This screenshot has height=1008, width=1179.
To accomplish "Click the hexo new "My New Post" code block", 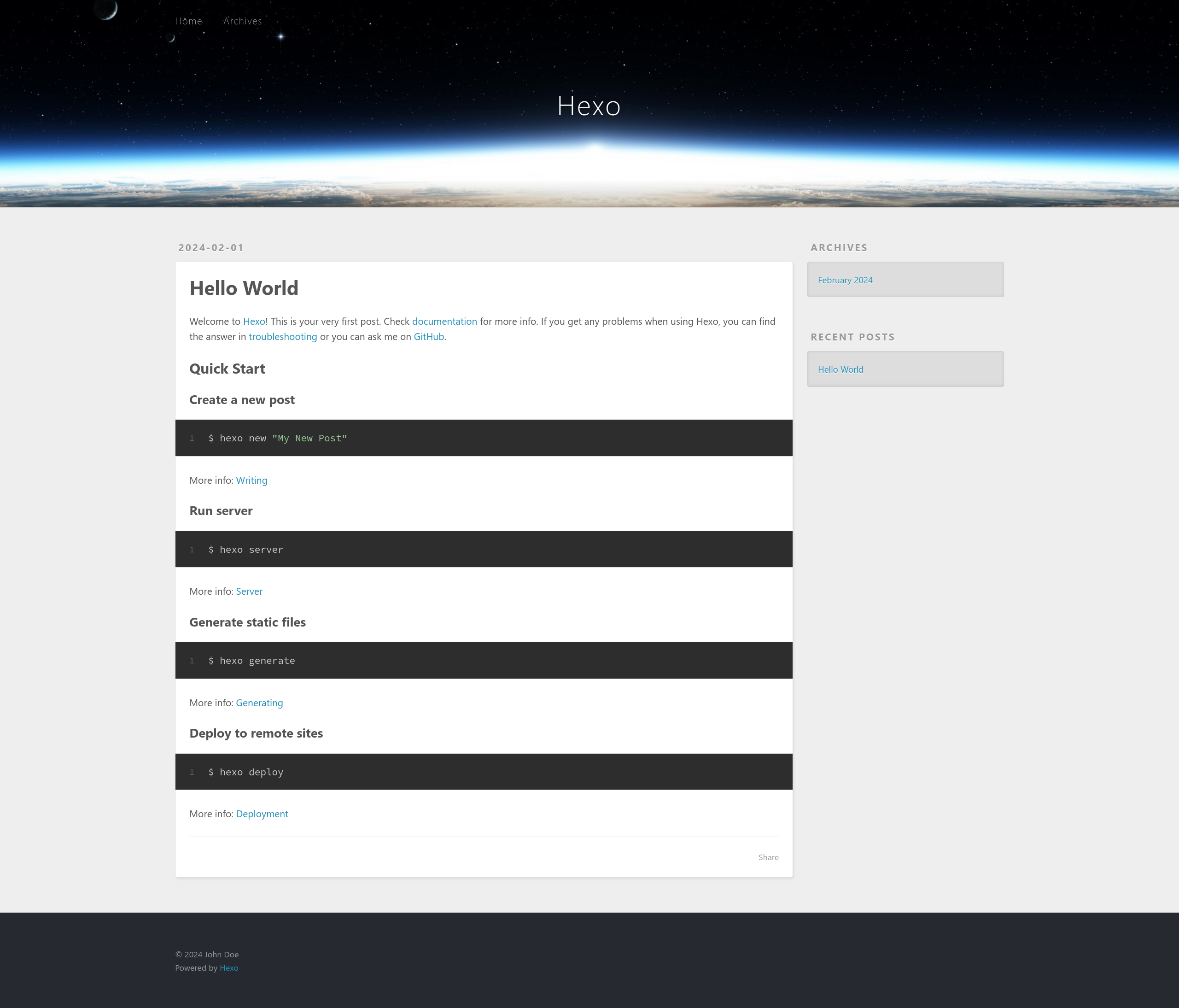I will pyautogui.click(x=278, y=438).
